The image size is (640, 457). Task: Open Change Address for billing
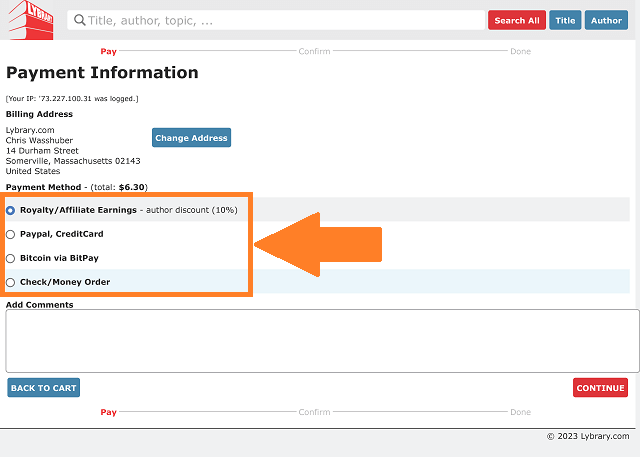point(191,138)
